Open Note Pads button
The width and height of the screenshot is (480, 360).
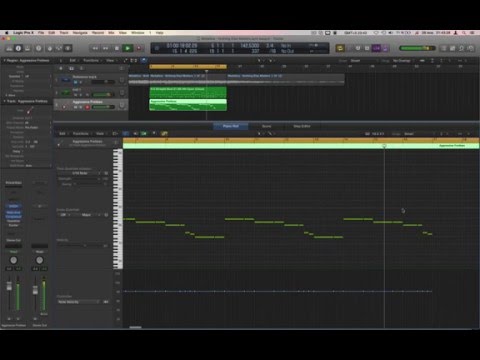453,48
